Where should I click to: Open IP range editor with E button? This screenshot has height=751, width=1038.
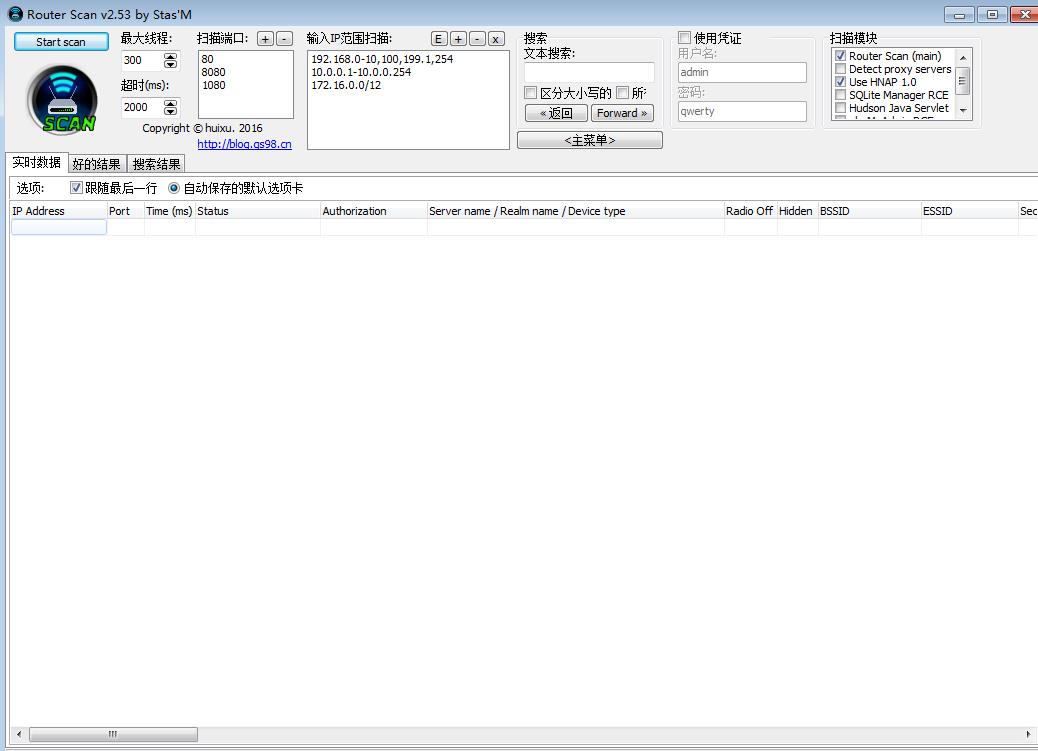click(x=439, y=39)
